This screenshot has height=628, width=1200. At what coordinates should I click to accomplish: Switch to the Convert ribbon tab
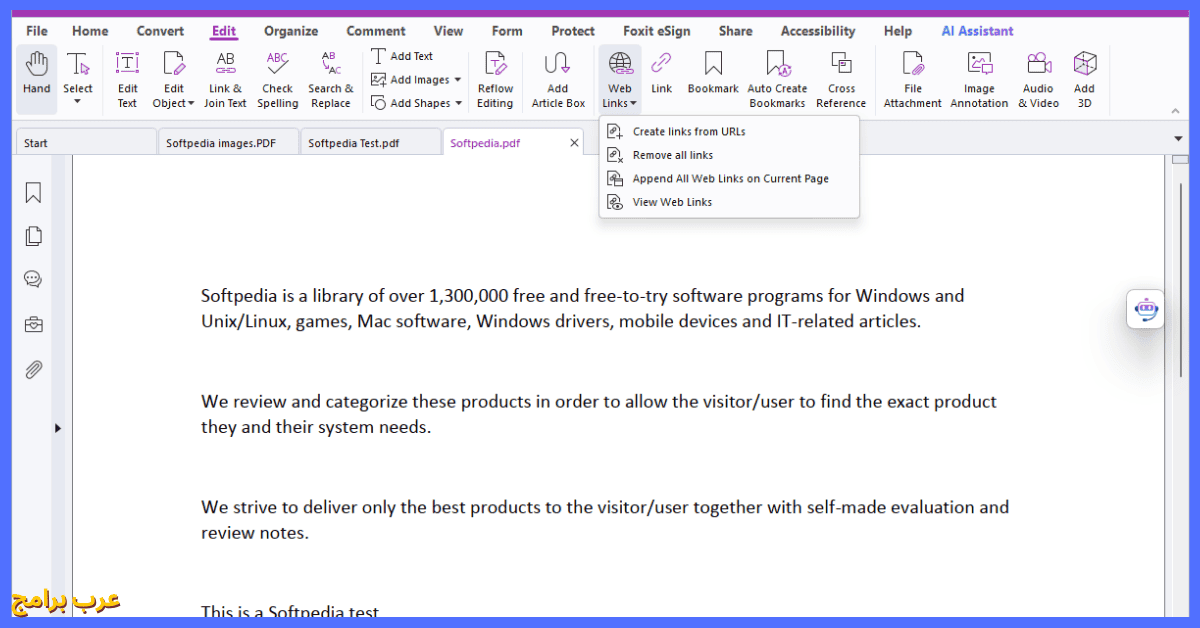(160, 31)
